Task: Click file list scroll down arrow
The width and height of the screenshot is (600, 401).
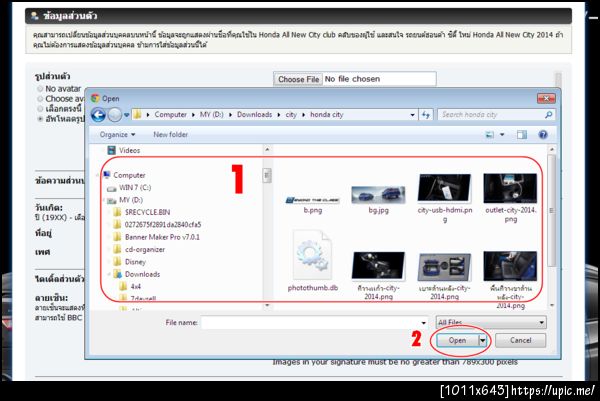Action: coord(551,305)
